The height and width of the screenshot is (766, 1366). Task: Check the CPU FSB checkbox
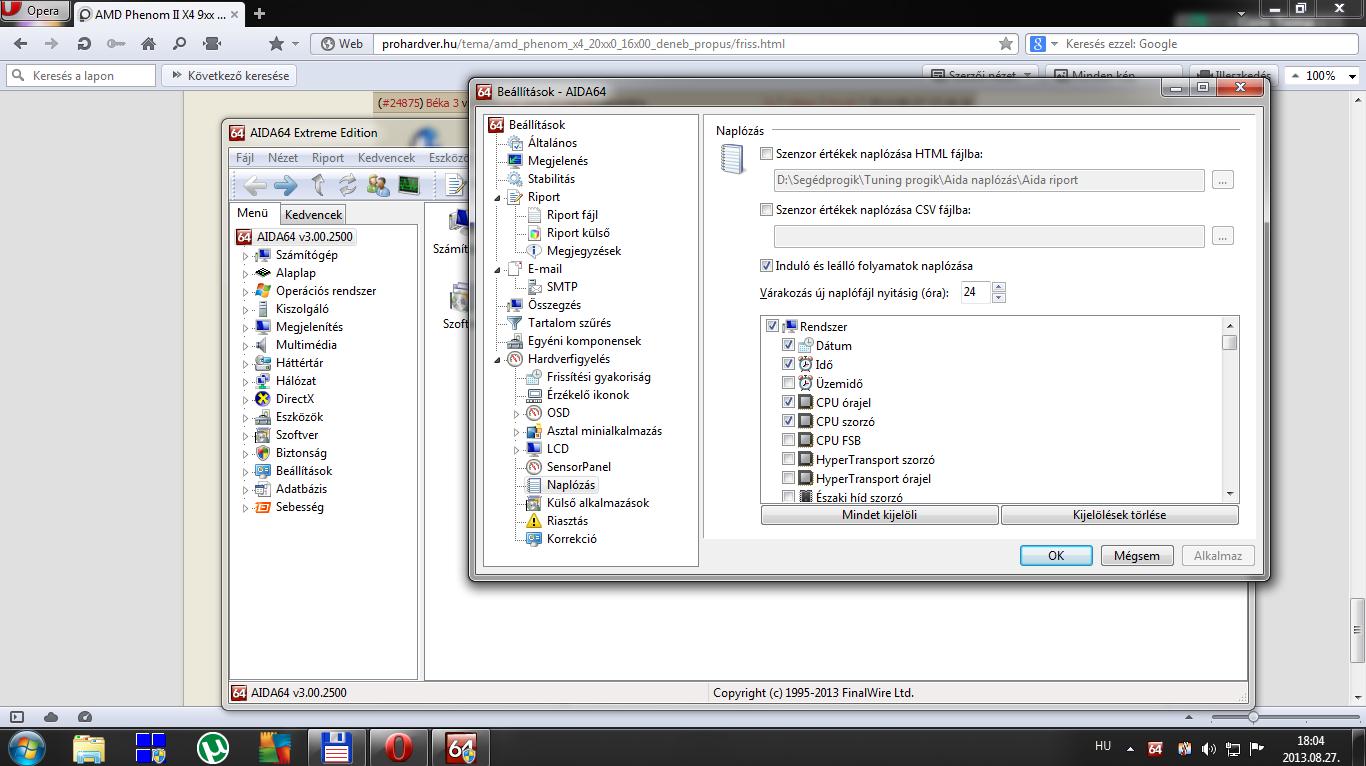click(789, 440)
